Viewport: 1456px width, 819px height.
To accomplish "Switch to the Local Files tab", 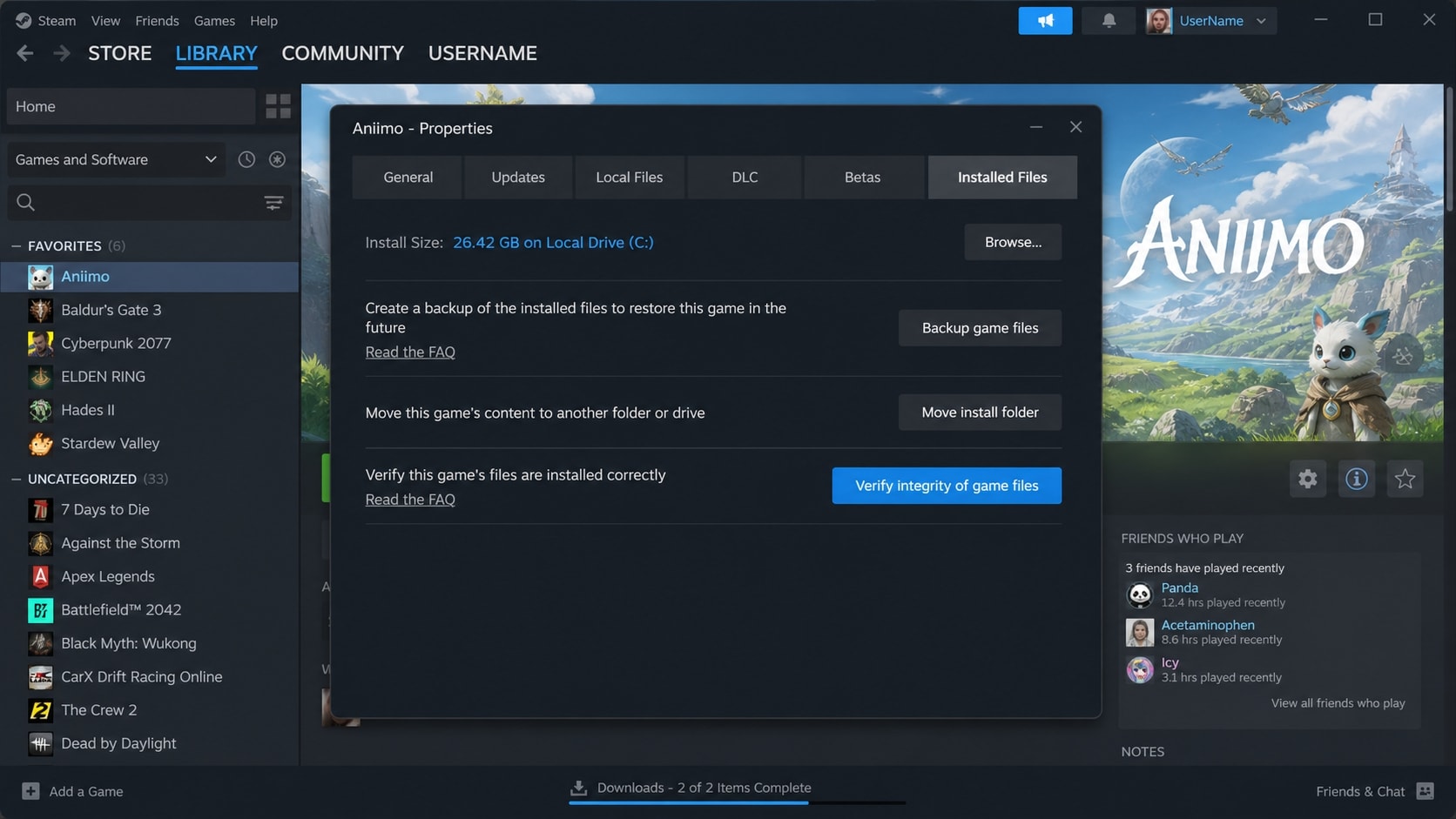I will [x=629, y=178].
